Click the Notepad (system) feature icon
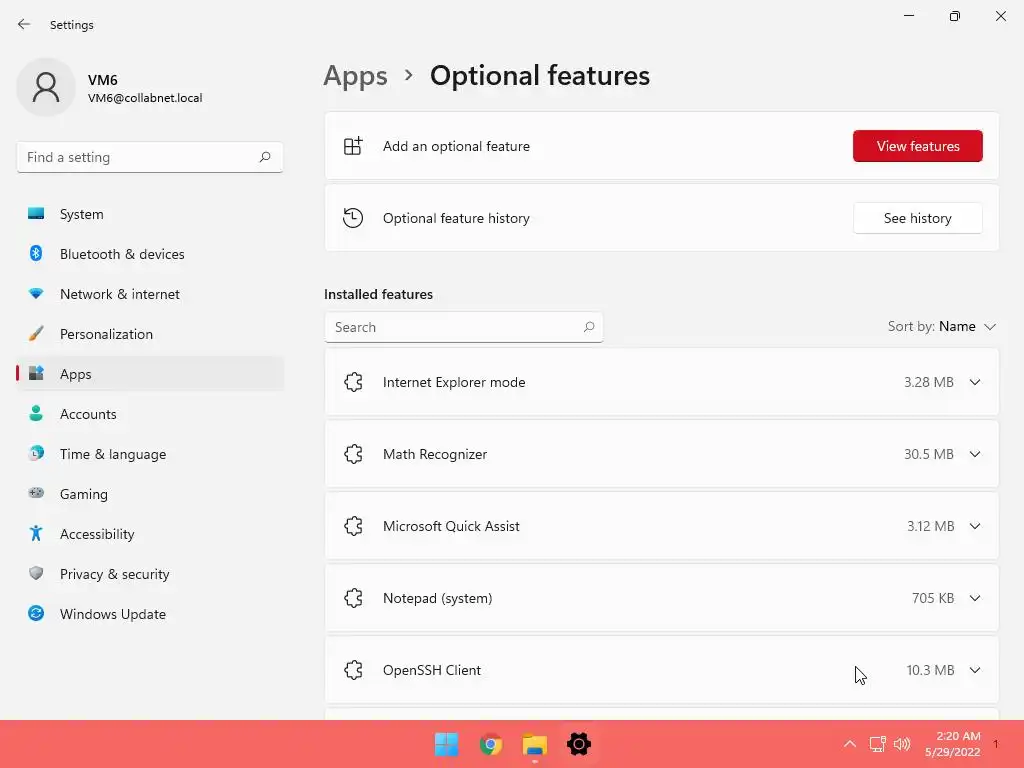 pyautogui.click(x=353, y=598)
